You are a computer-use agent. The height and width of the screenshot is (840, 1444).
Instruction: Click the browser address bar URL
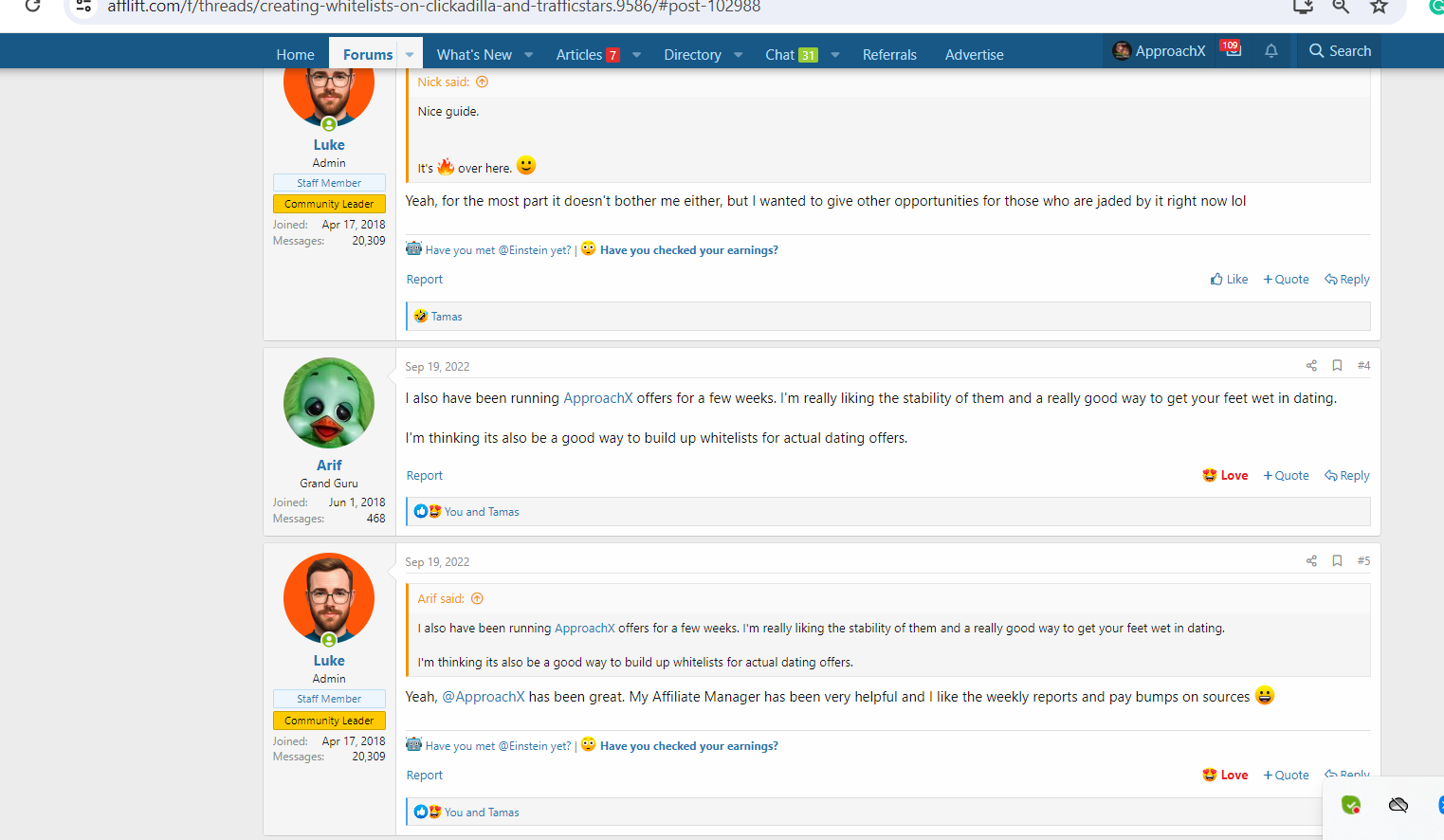433,7
